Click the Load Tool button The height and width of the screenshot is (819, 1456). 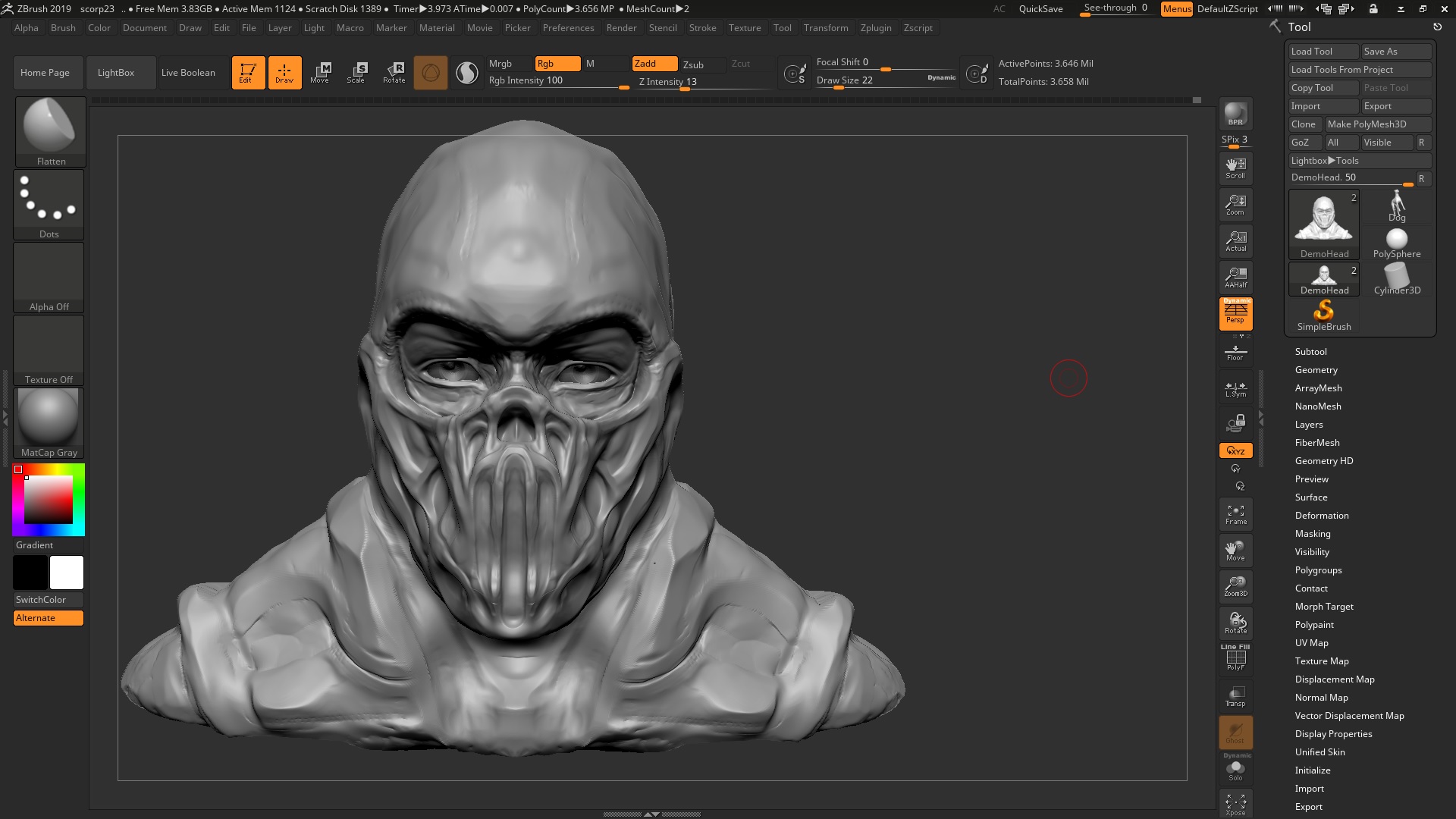tap(1323, 52)
